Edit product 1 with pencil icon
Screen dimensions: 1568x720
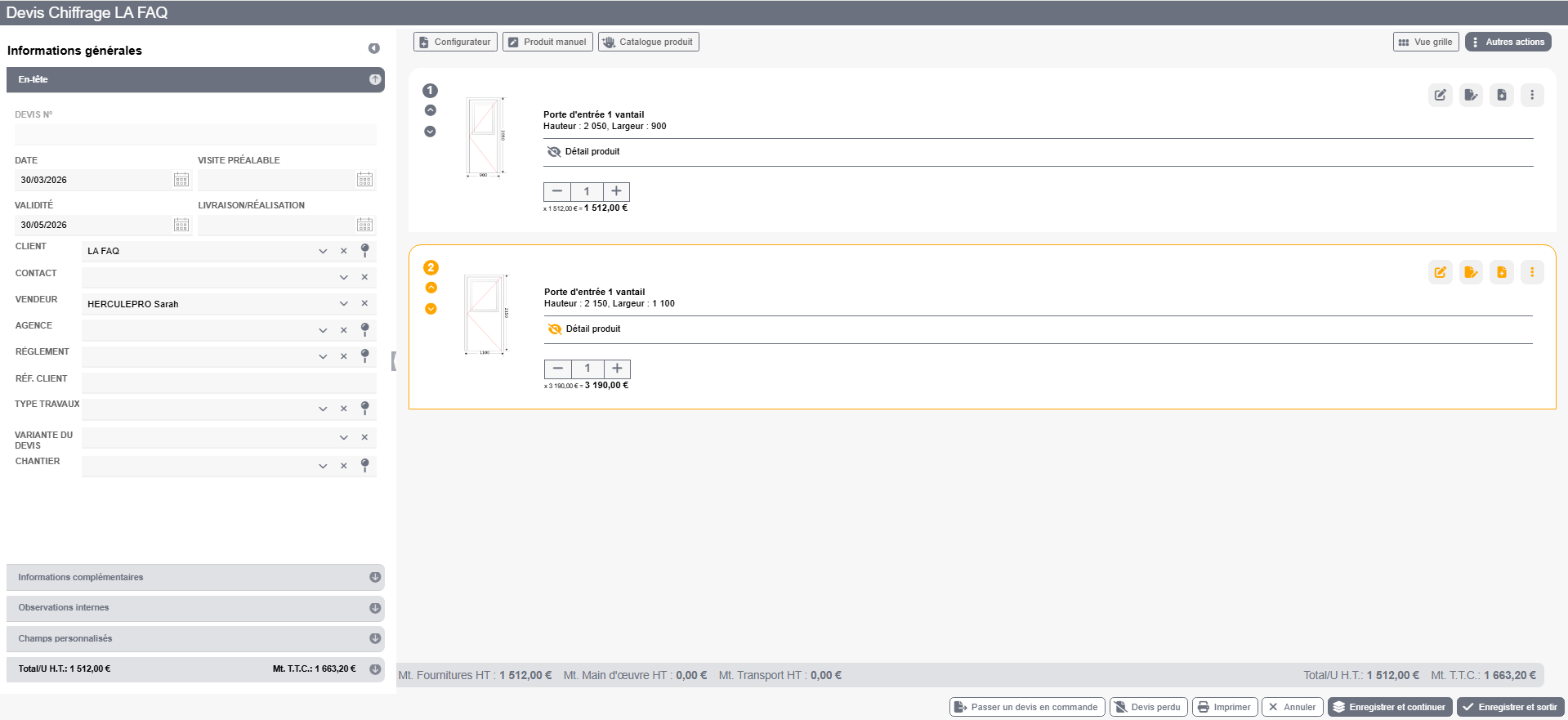[x=1441, y=95]
